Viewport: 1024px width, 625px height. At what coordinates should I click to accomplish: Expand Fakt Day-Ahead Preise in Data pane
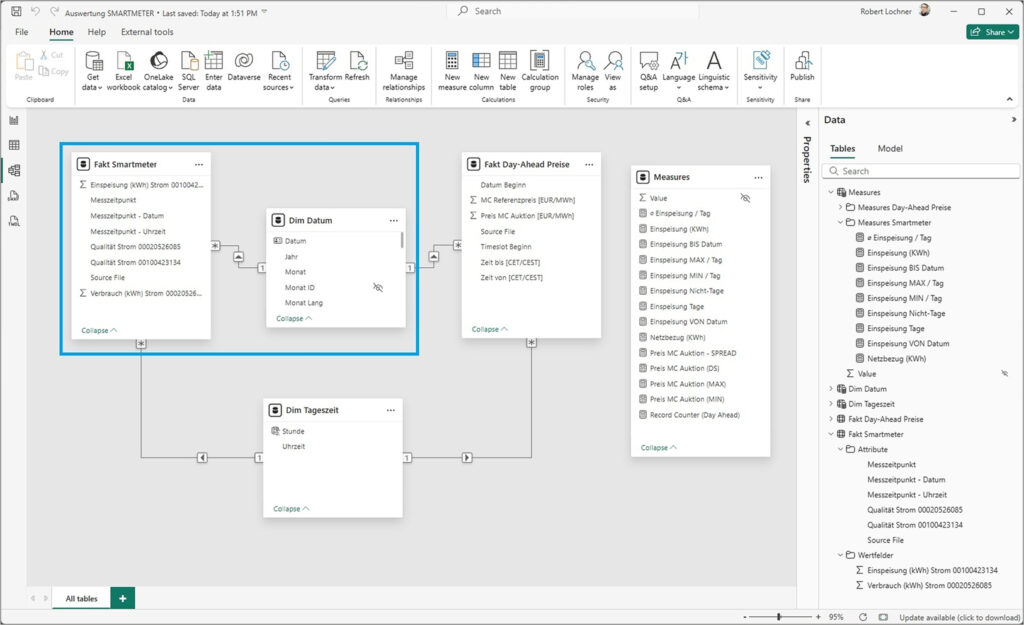pyautogui.click(x=831, y=419)
